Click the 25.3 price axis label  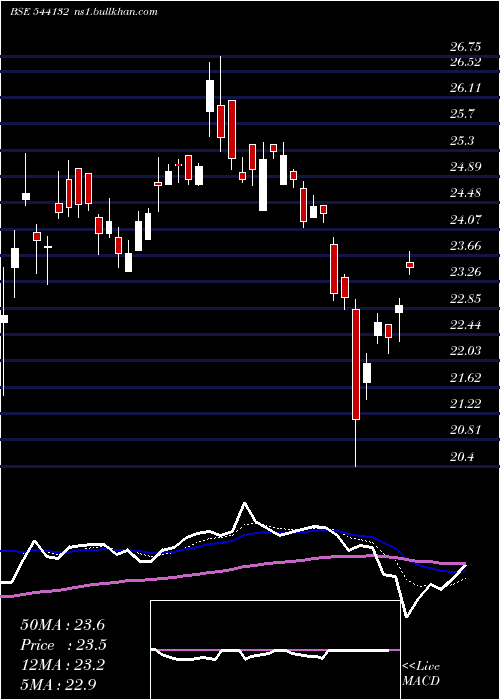click(462, 141)
